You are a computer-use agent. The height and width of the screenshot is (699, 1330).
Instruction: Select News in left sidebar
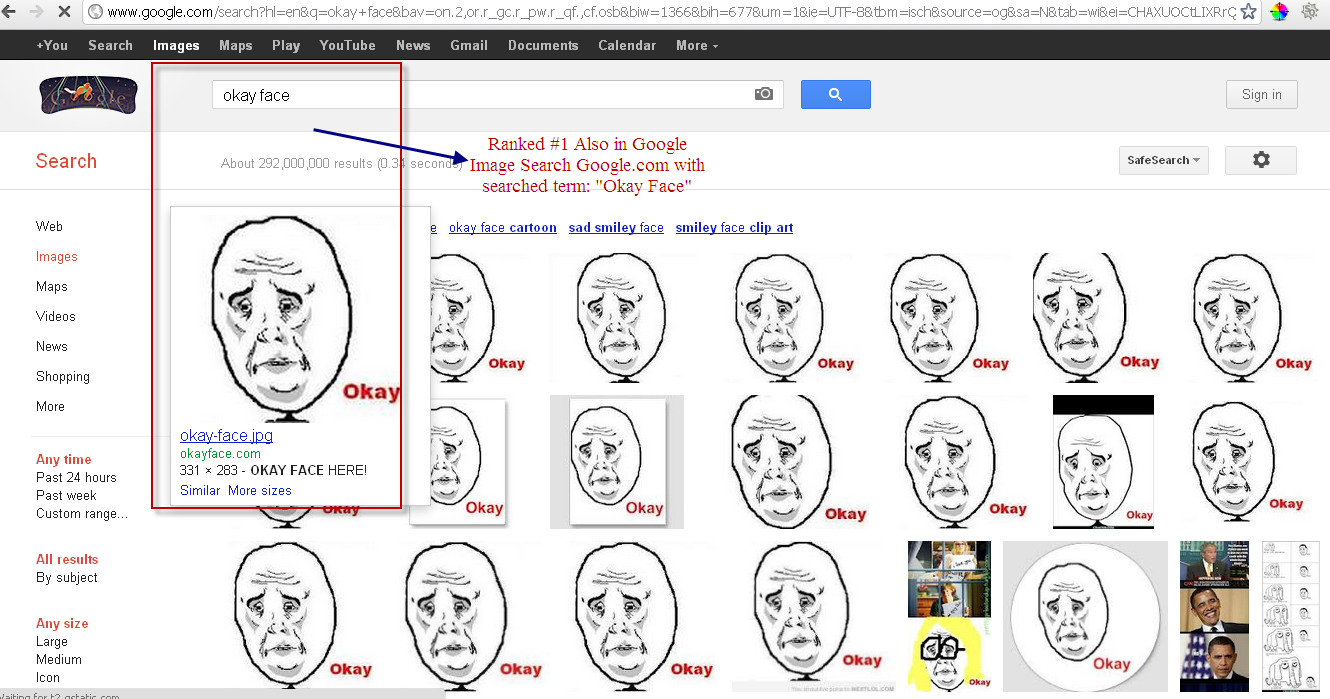[x=52, y=346]
